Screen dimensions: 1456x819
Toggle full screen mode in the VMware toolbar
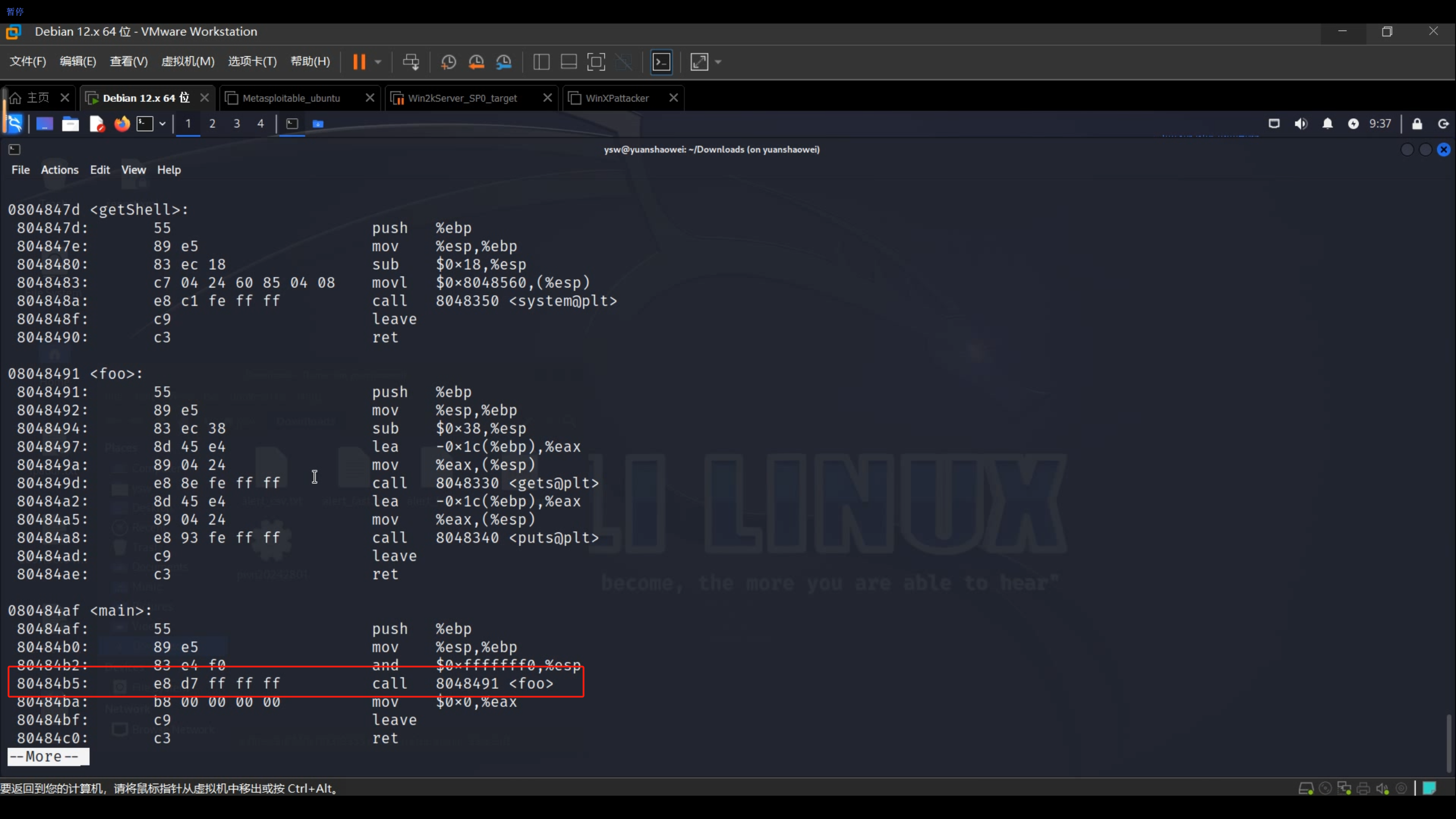[595, 61]
